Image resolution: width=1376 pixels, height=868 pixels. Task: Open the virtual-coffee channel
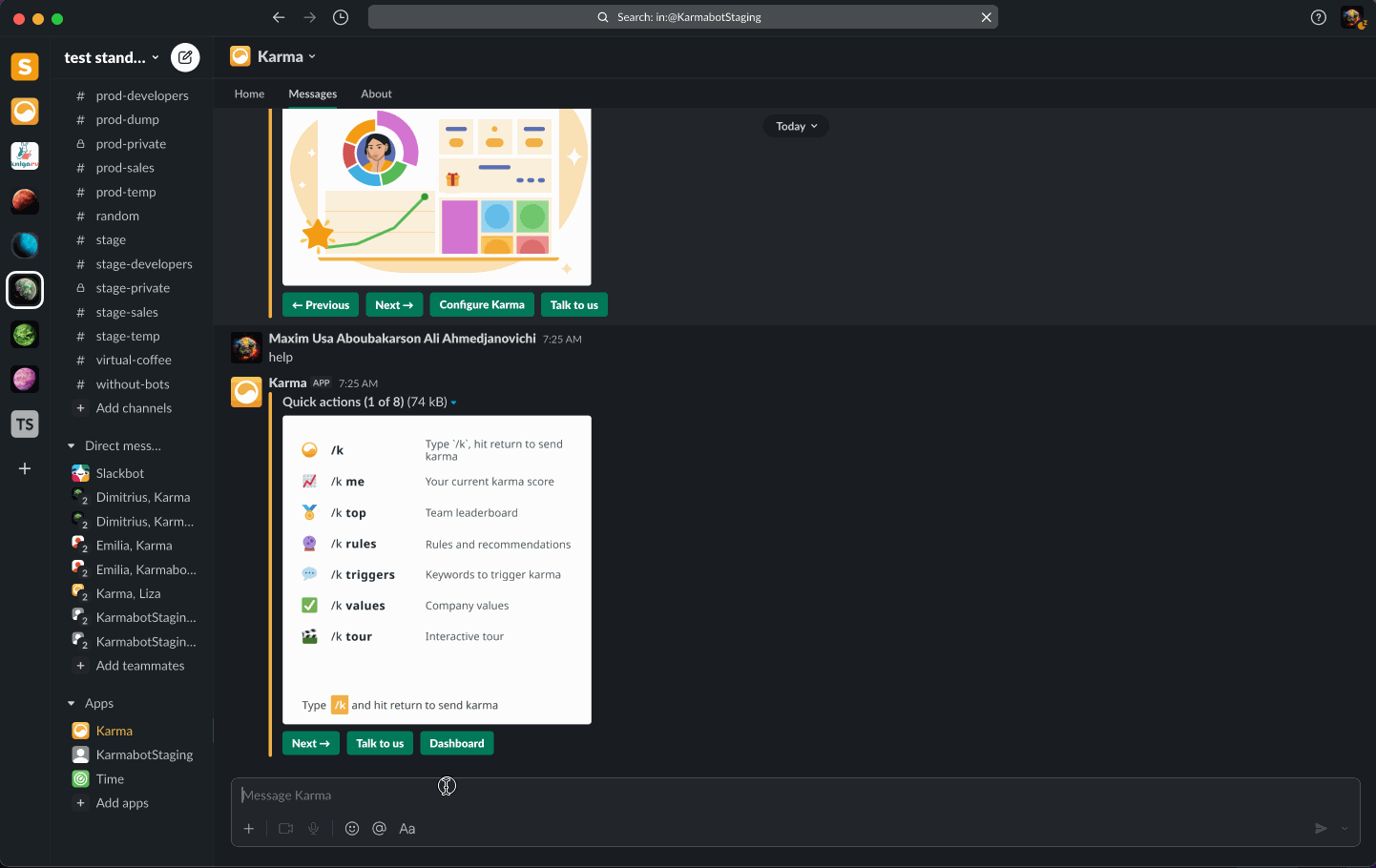point(132,360)
